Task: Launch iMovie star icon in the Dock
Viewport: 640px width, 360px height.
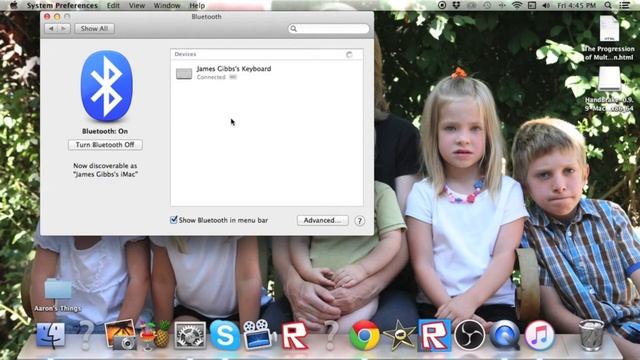Action: [x=399, y=335]
